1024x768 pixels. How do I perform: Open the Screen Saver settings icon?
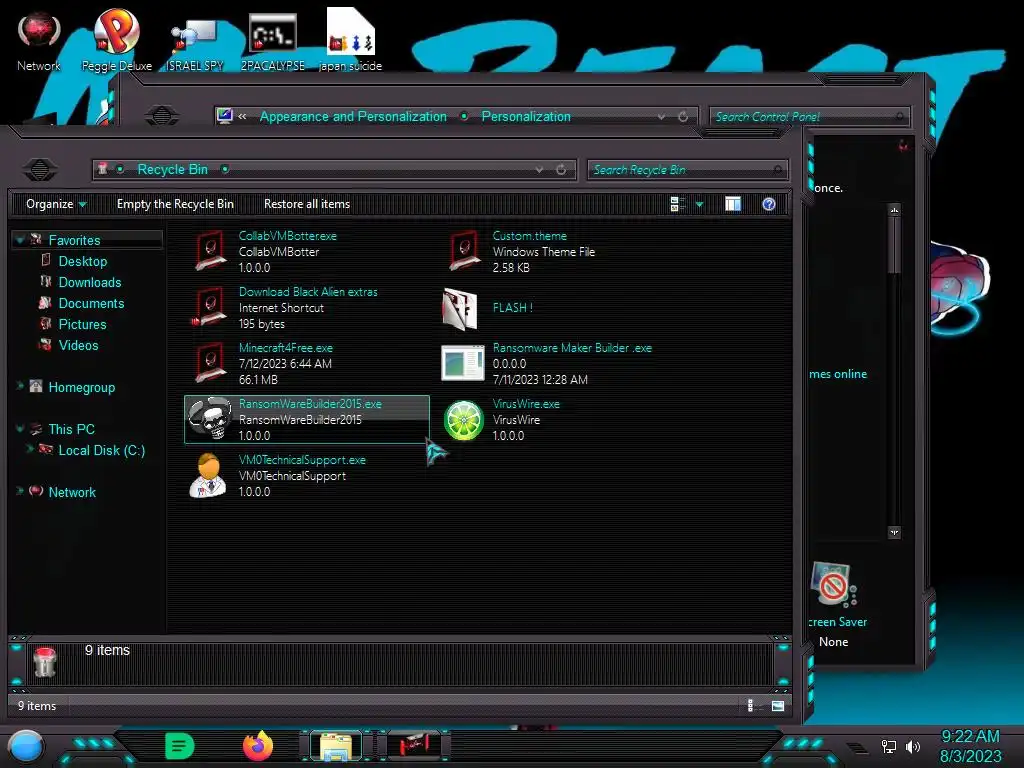tap(834, 585)
